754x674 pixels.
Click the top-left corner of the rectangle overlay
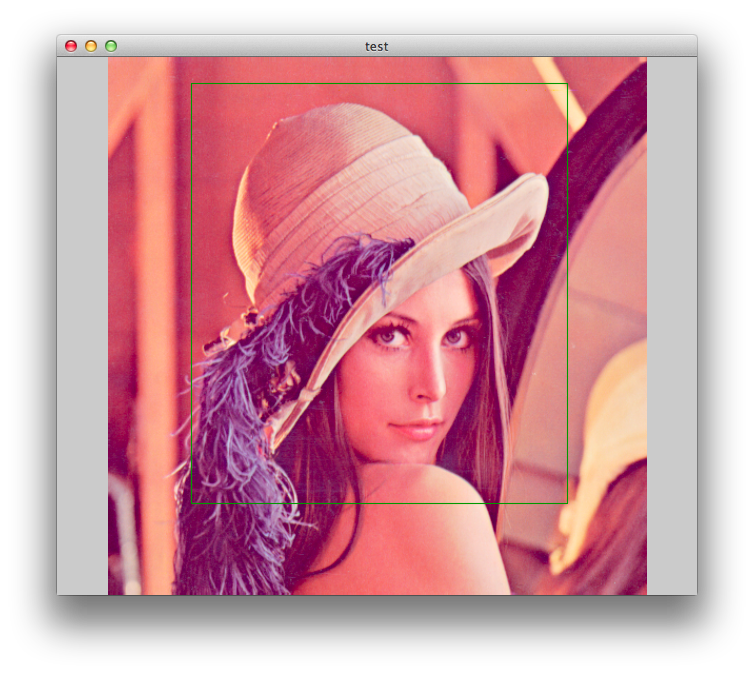[x=192, y=84]
